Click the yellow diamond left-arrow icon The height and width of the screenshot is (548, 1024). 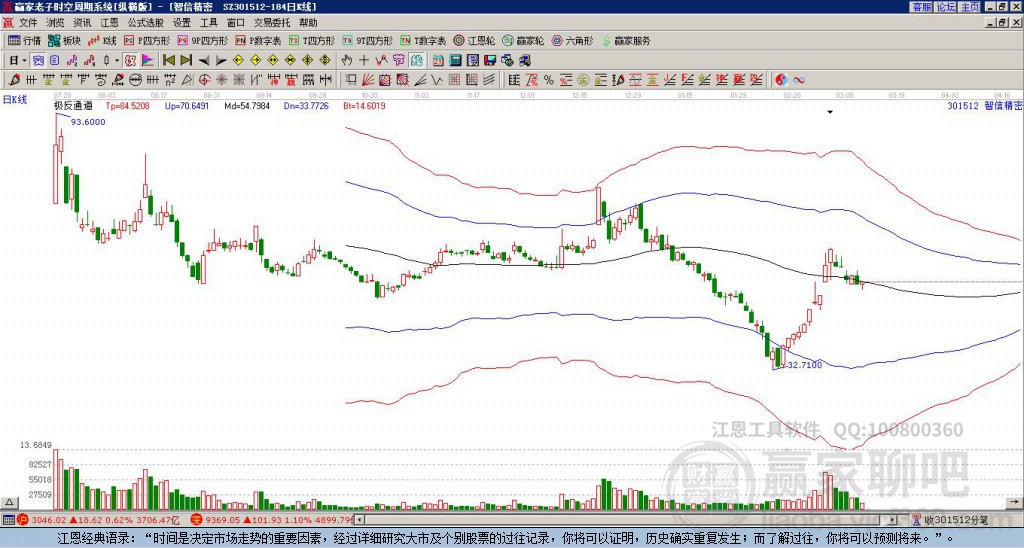tap(238, 61)
